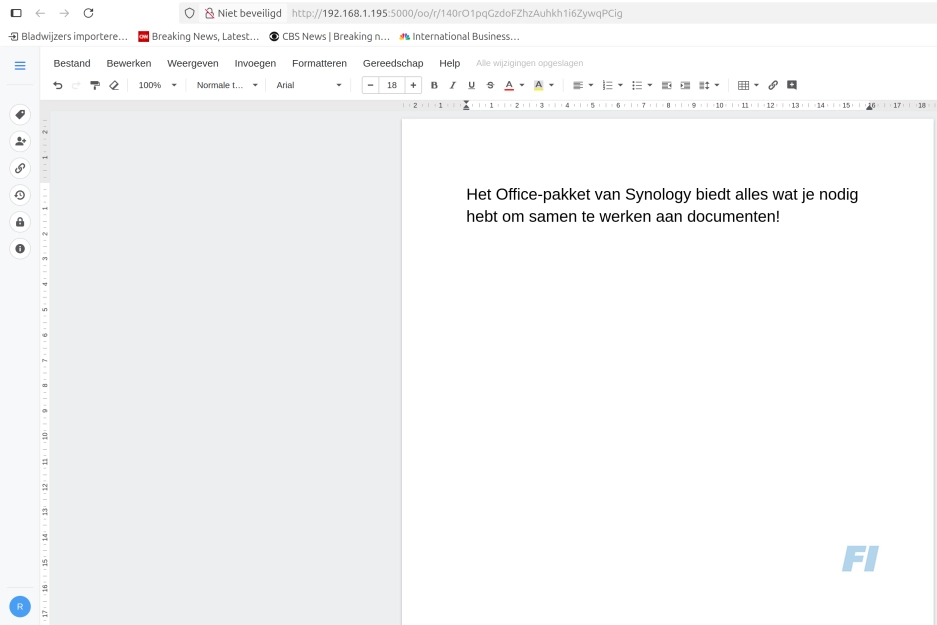Viewport: 937px width, 625px height.
Task: Open the CBS News bookmark
Action: [329, 36]
